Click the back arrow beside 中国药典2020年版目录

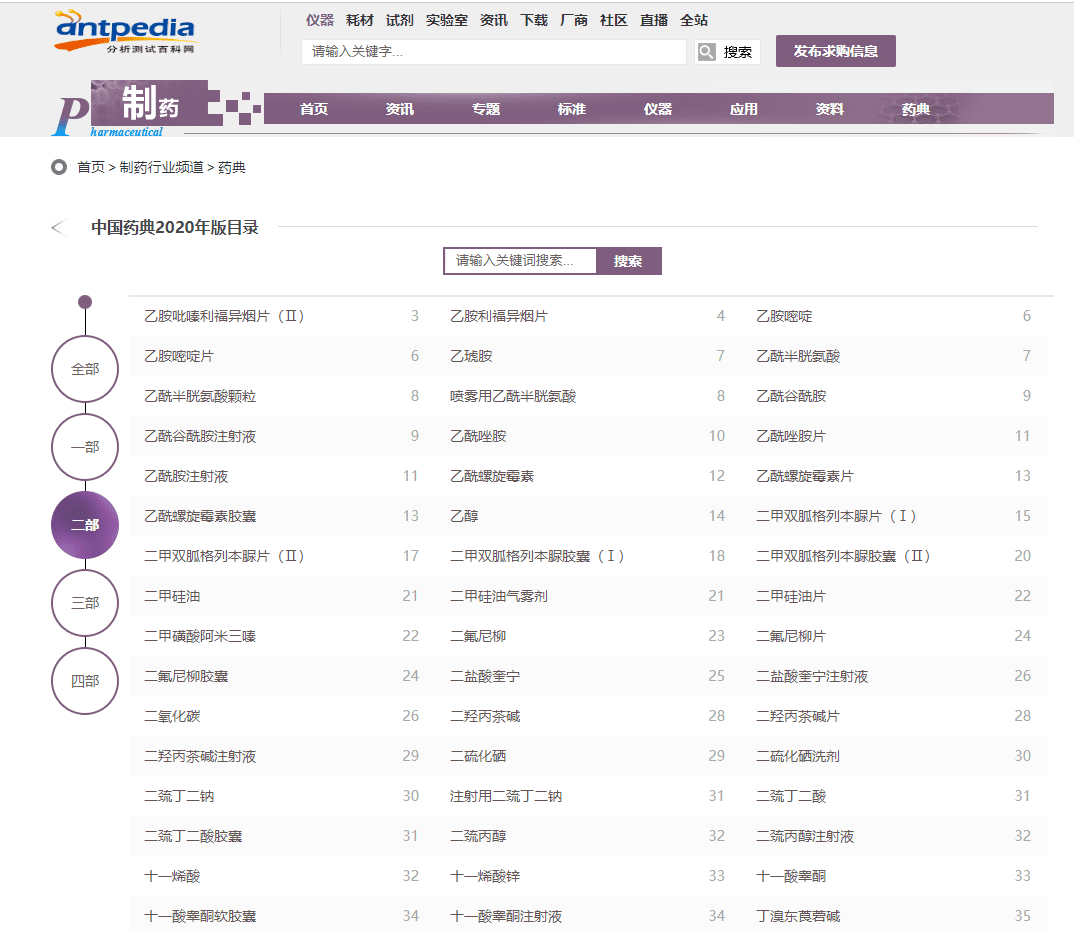click(59, 227)
